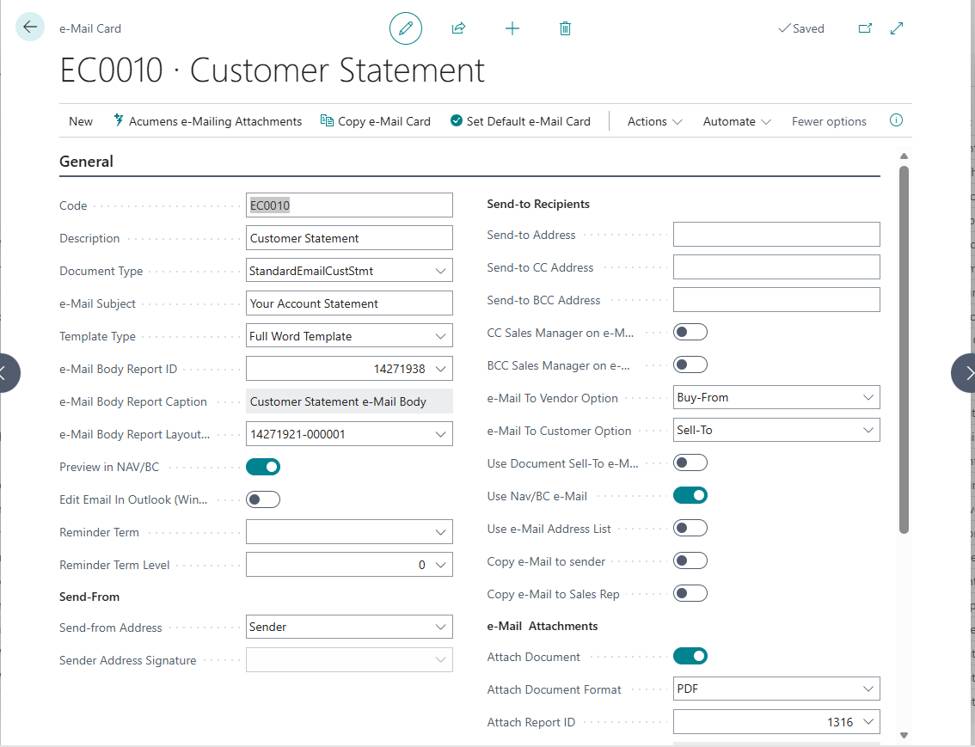This screenshot has width=975, height=747.
Task: Click the Code field
Action: coord(349,205)
